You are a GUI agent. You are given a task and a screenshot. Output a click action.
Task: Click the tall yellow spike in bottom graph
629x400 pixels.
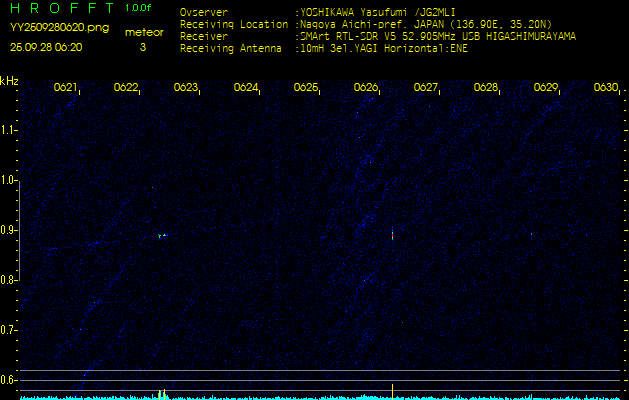[392, 392]
